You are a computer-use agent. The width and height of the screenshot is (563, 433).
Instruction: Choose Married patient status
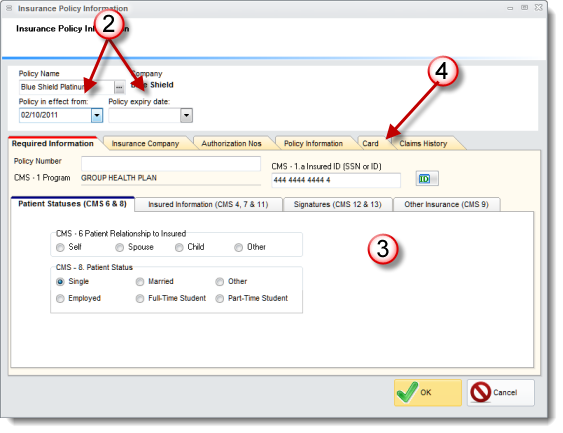140,282
